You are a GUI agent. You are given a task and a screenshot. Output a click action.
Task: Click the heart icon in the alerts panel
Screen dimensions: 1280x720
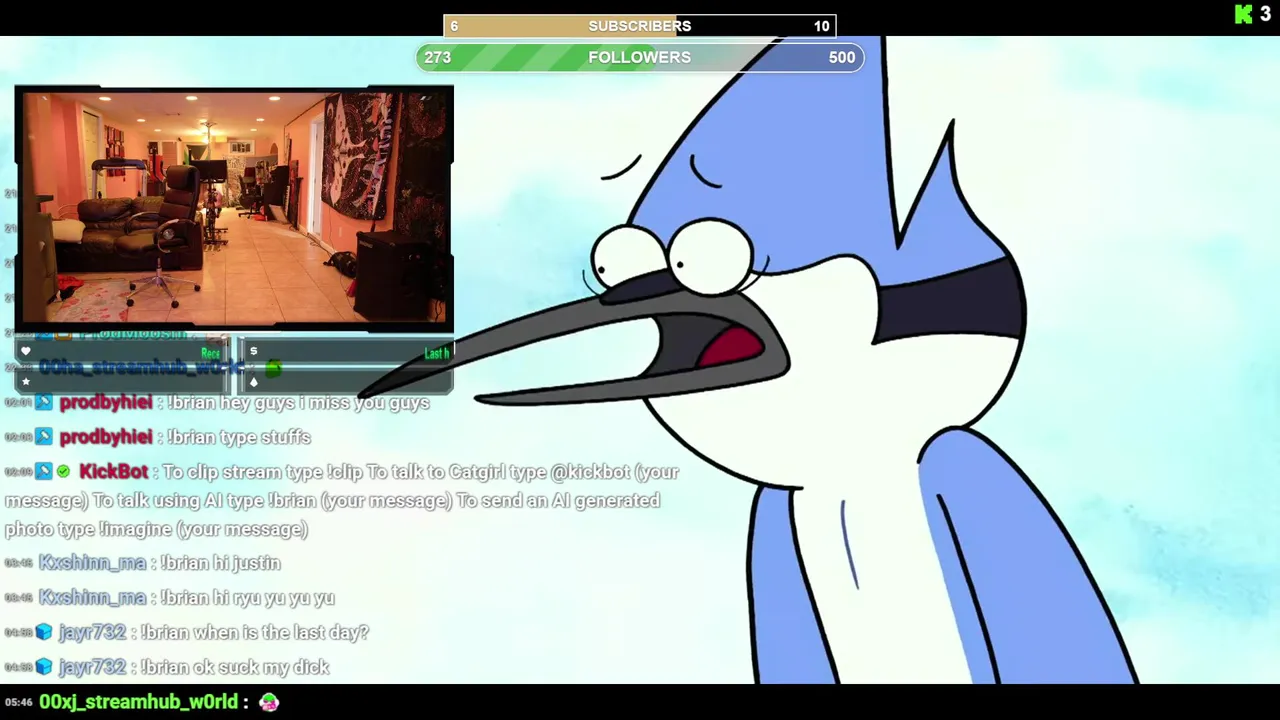26,351
